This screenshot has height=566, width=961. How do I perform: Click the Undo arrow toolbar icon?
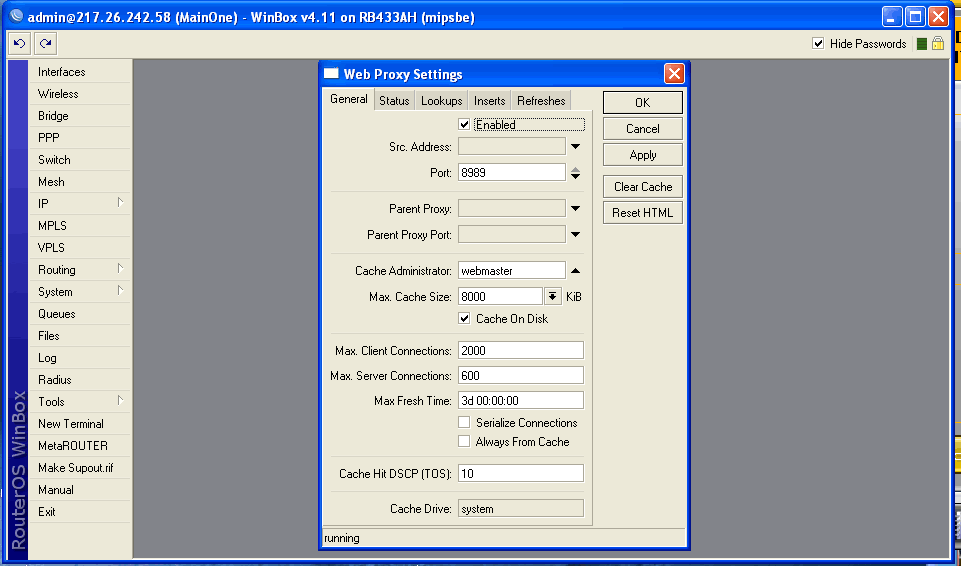click(x=20, y=43)
